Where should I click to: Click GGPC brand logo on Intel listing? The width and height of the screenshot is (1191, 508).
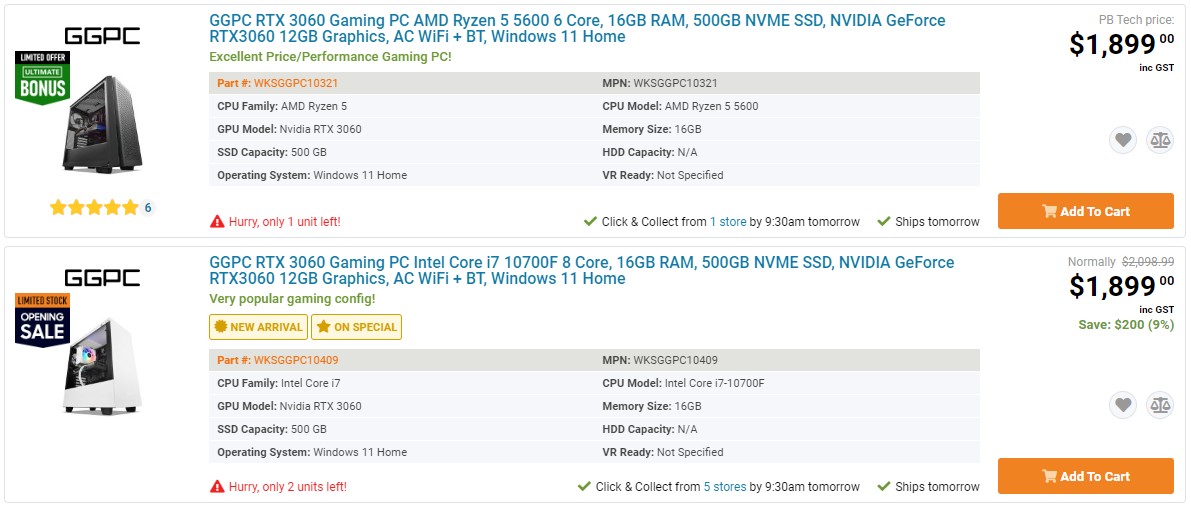coord(102,277)
